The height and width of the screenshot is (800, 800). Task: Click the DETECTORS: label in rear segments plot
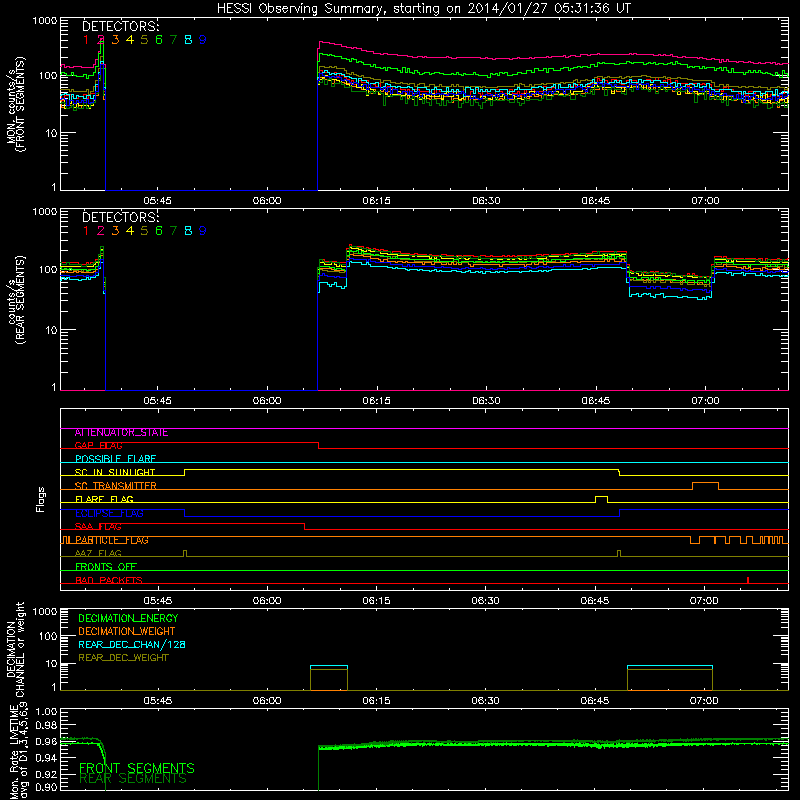121,217
